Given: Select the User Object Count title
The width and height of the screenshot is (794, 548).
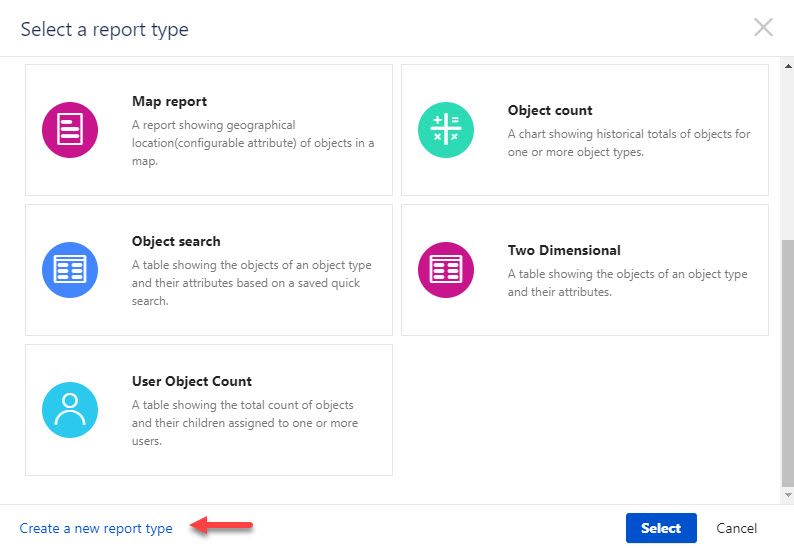Looking at the screenshot, I should (192, 381).
